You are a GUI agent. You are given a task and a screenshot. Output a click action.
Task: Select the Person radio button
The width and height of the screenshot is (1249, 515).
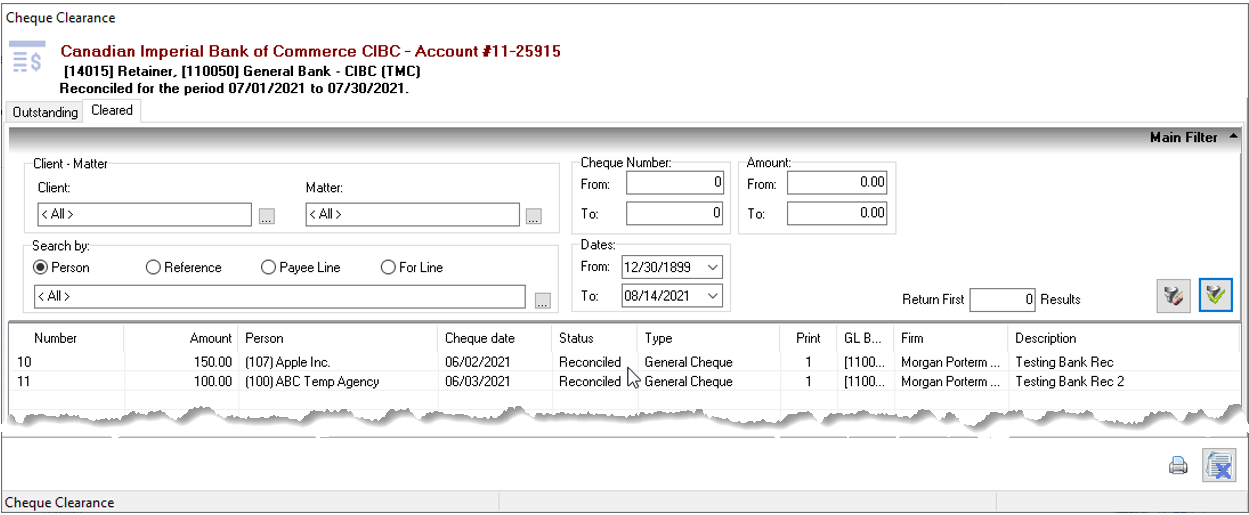point(61,267)
